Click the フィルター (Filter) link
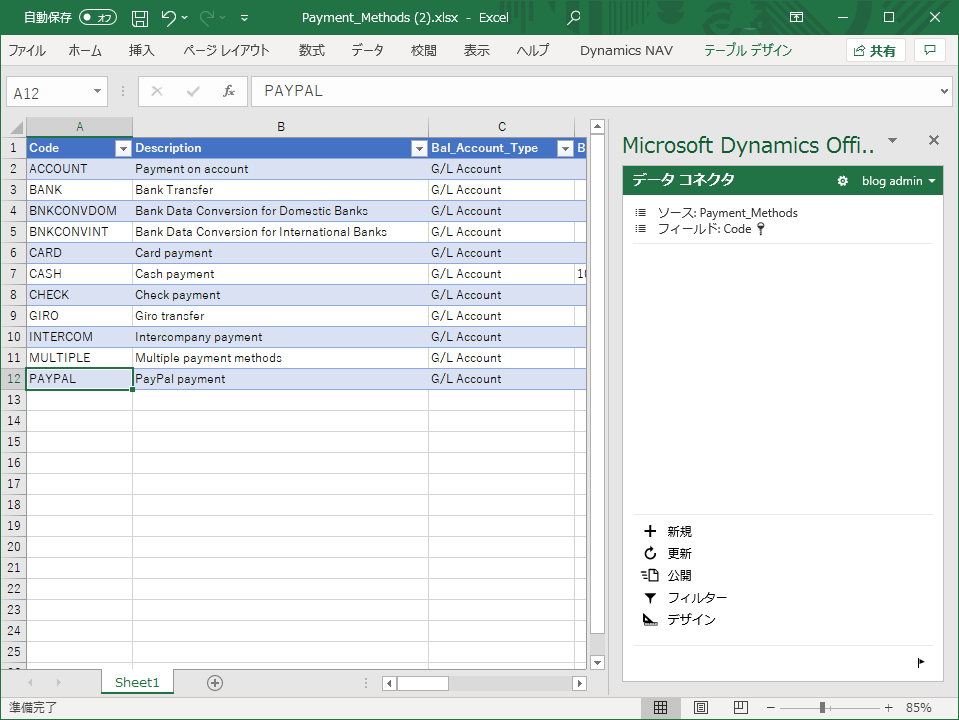959x720 pixels. [697, 598]
